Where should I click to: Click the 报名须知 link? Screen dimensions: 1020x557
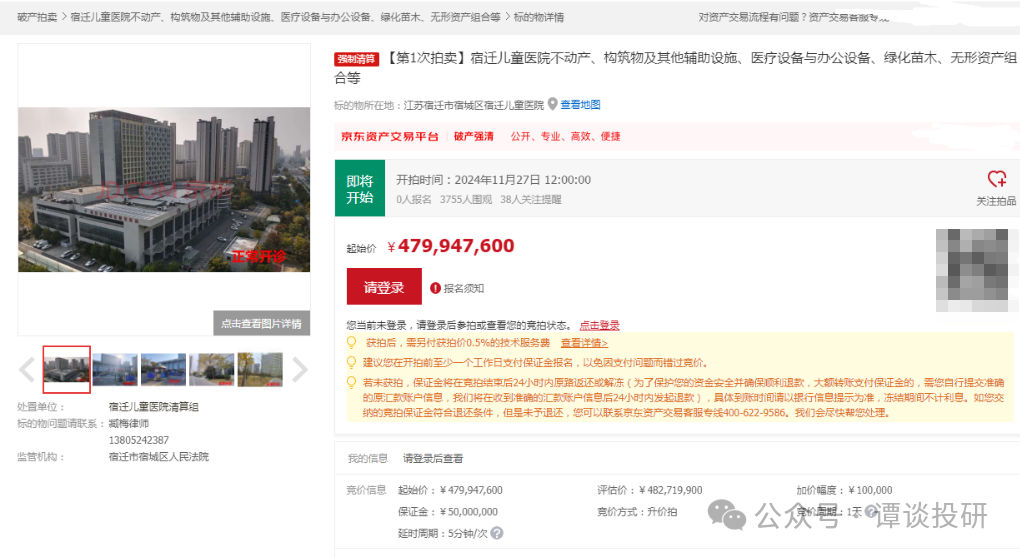tap(464, 288)
